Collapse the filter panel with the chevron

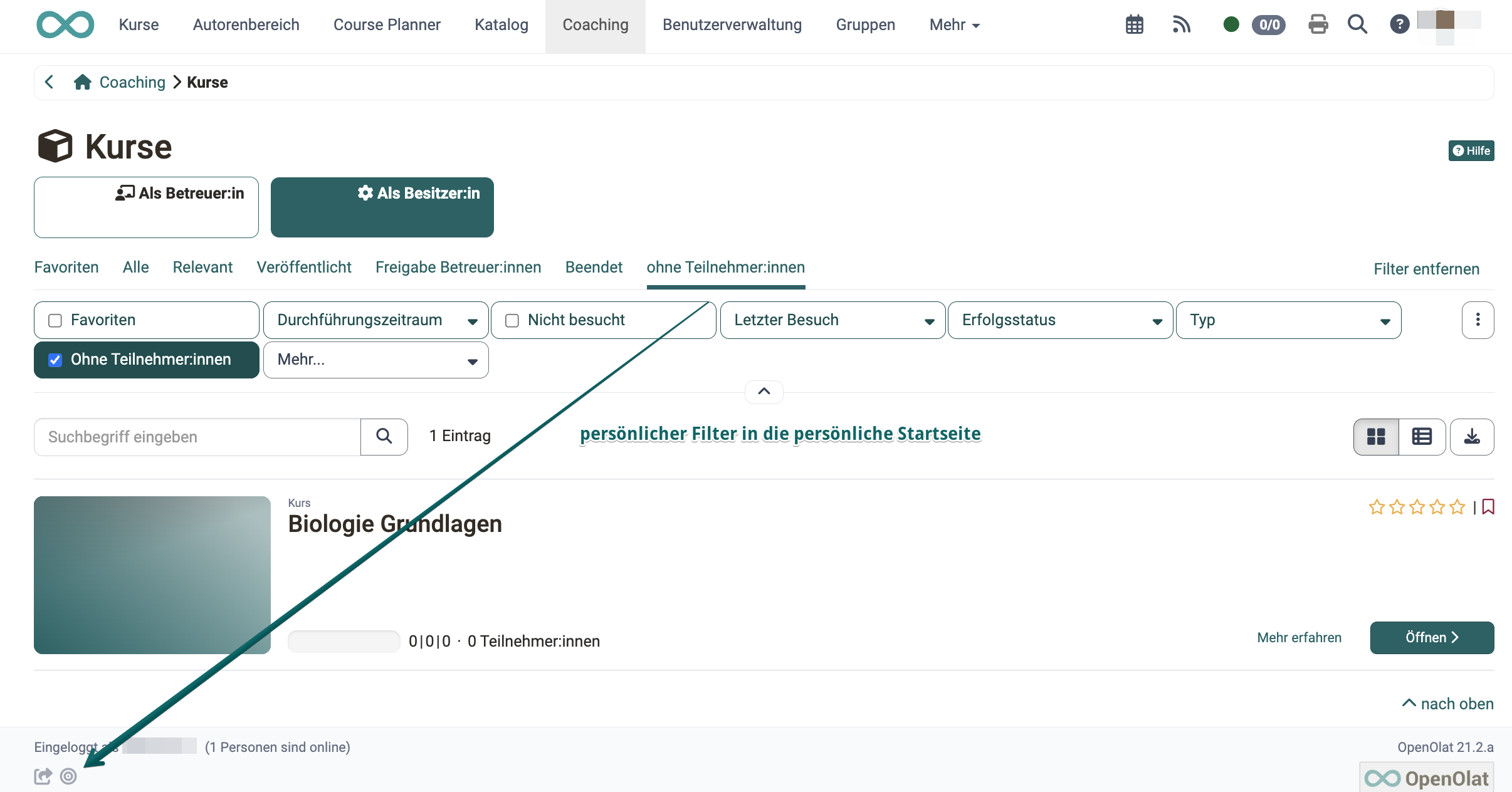point(764,392)
